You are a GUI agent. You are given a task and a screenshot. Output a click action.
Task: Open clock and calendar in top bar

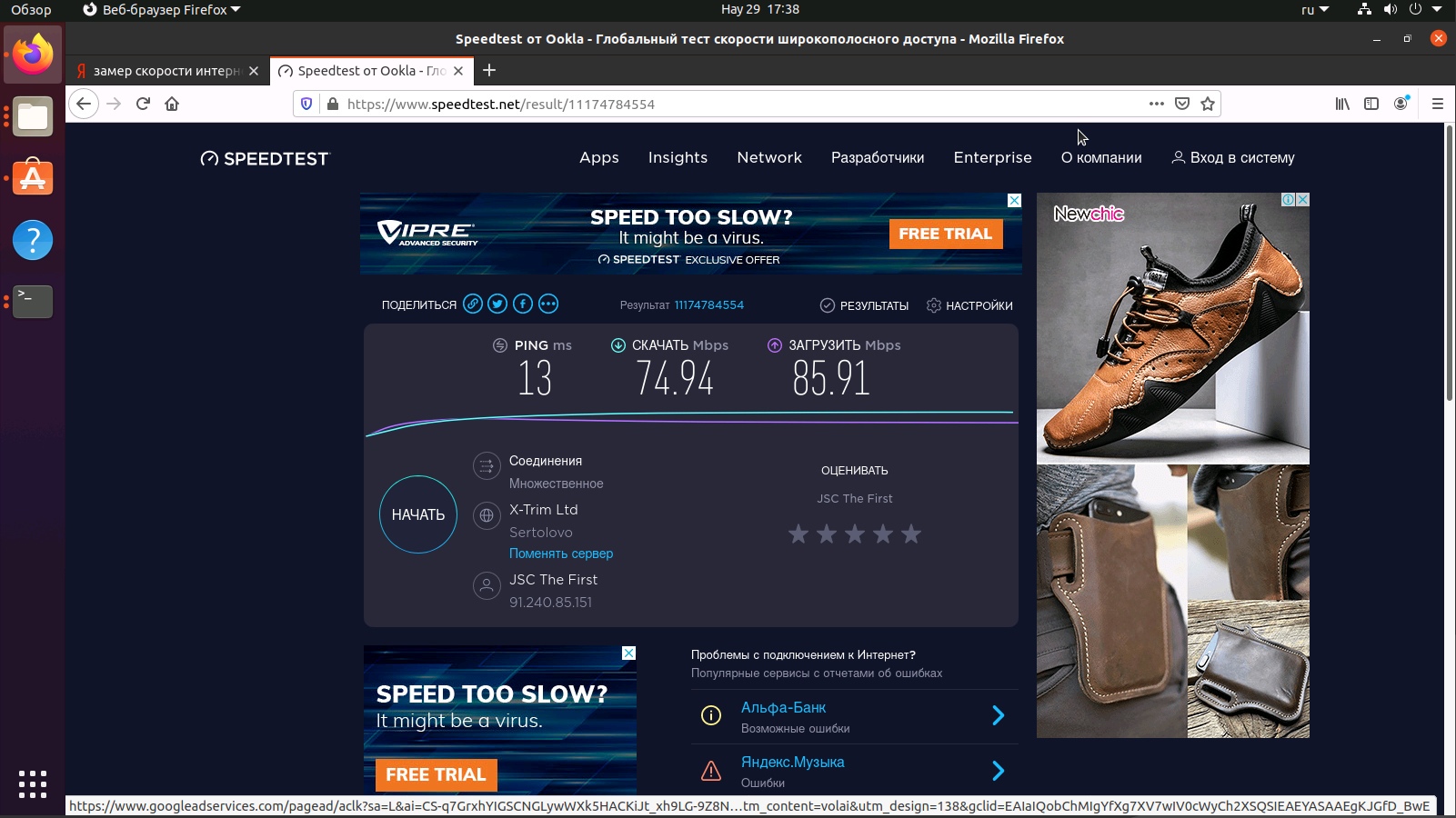(760, 10)
